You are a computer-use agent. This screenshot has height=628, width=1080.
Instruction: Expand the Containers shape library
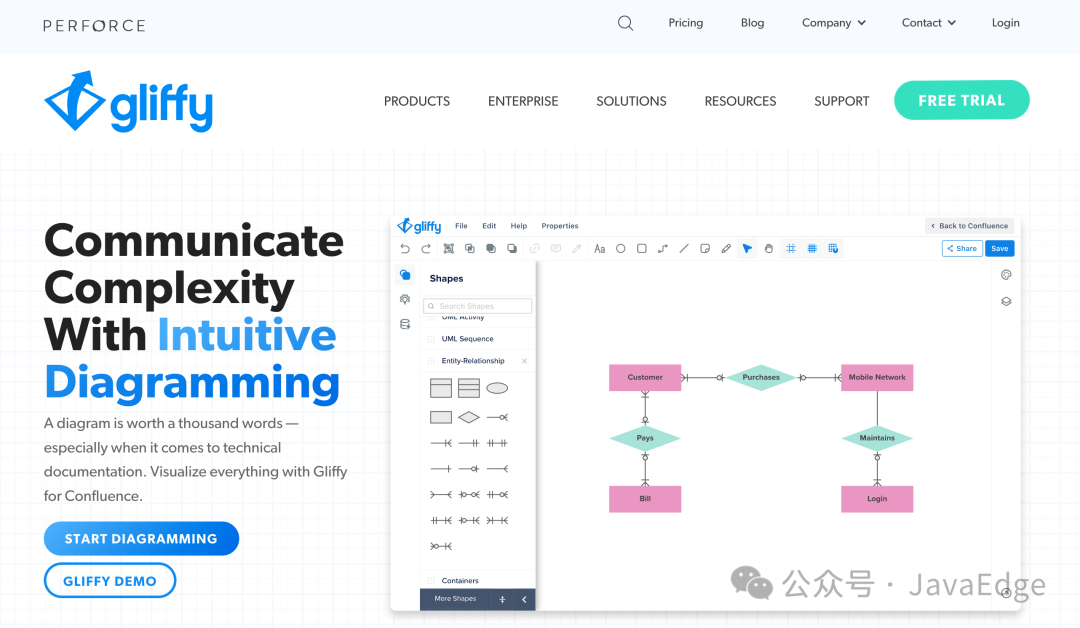pyautogui.click(x=460, y=580)
